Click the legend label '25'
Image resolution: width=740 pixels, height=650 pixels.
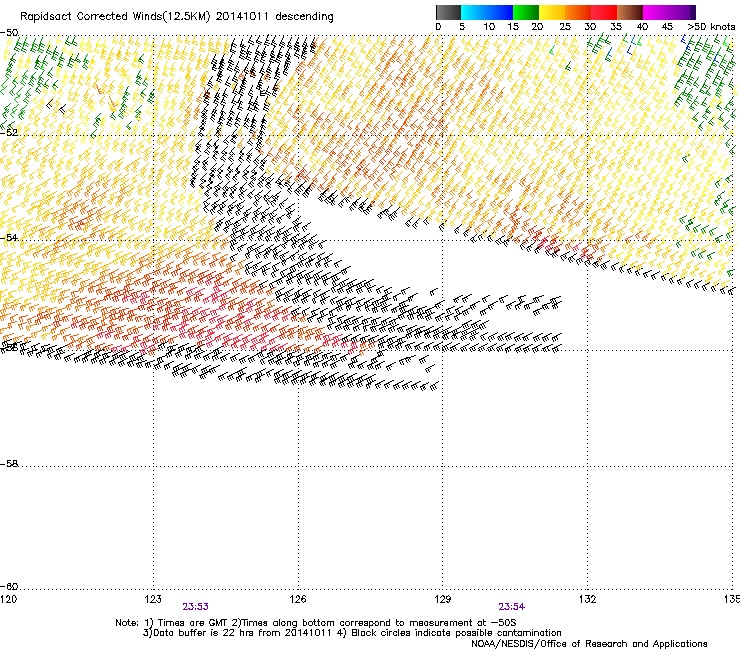pyautogui.click(x=565, y=27)
